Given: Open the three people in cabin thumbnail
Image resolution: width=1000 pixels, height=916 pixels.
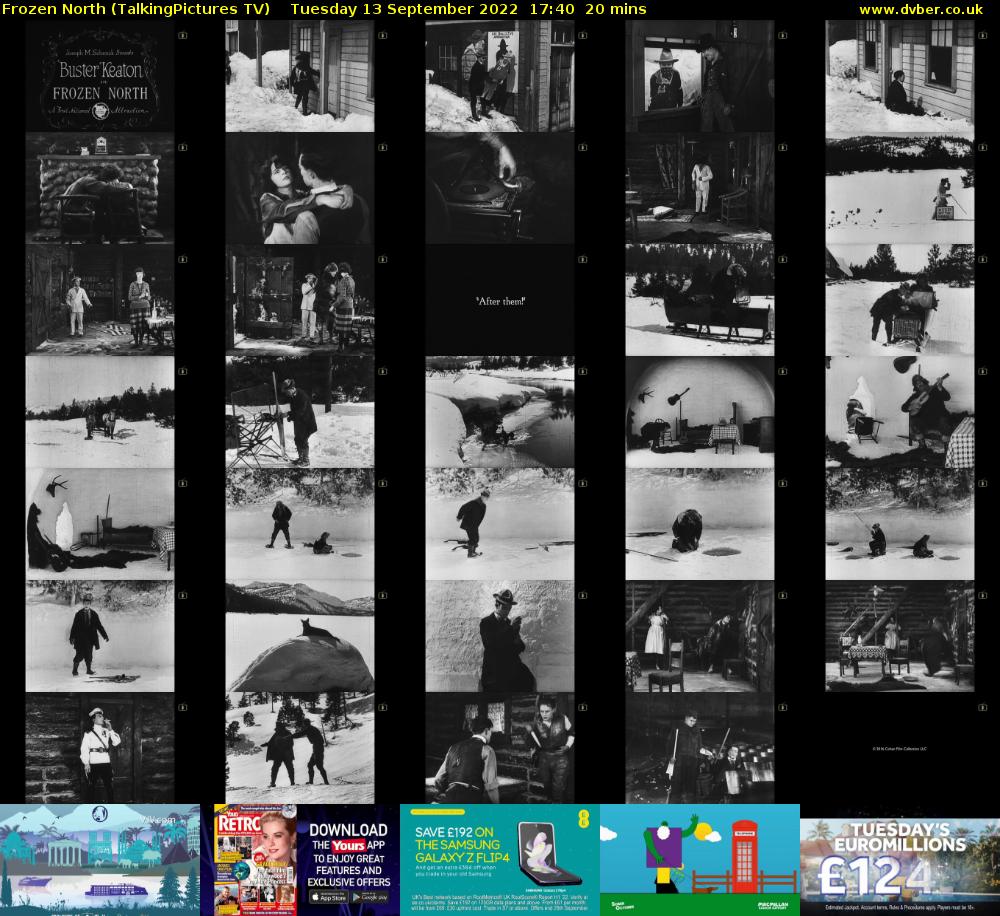Looking at the screenshot, I should 300,300.
